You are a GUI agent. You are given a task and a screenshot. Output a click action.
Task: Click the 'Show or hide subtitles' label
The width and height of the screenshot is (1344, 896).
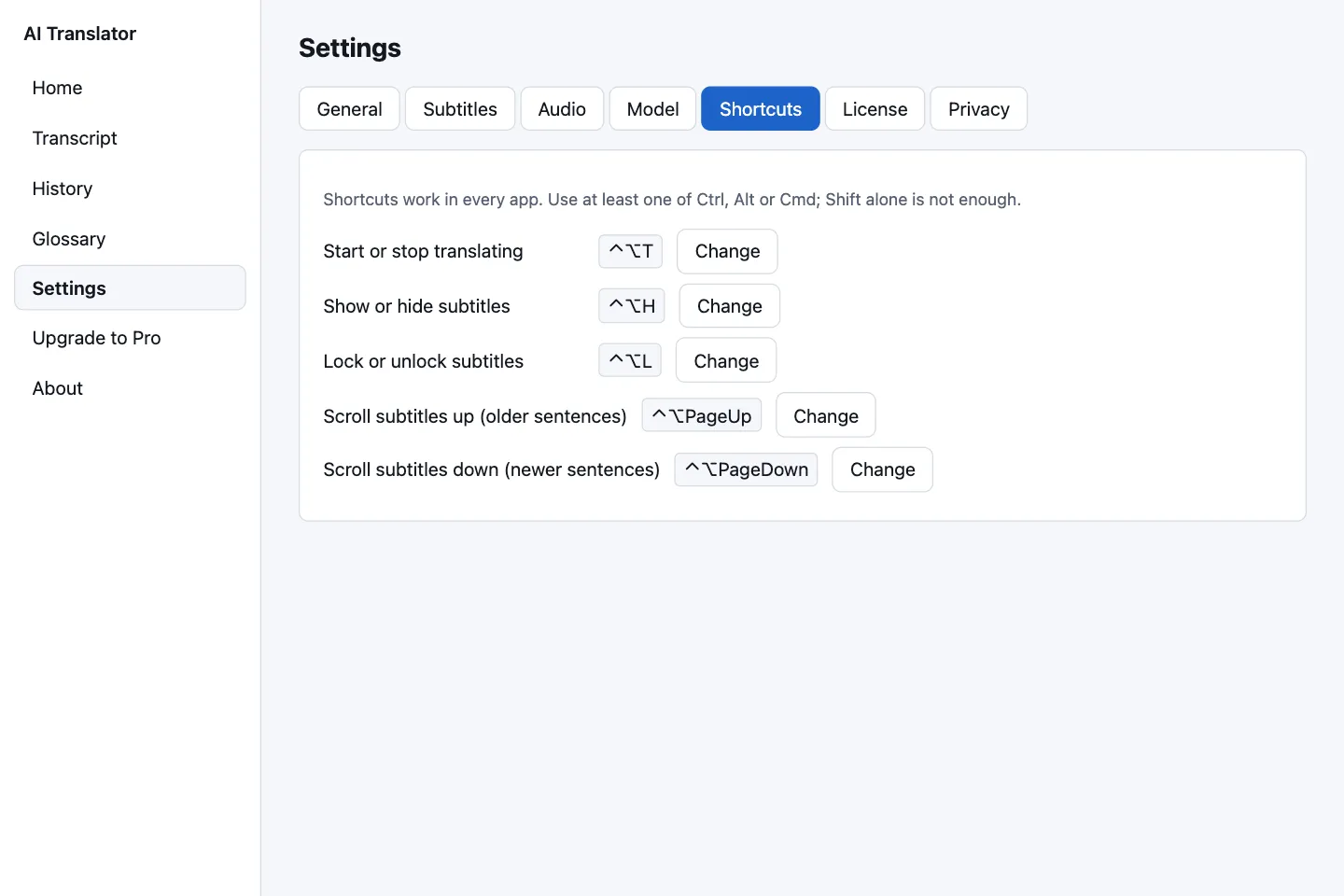pos(416,306)
